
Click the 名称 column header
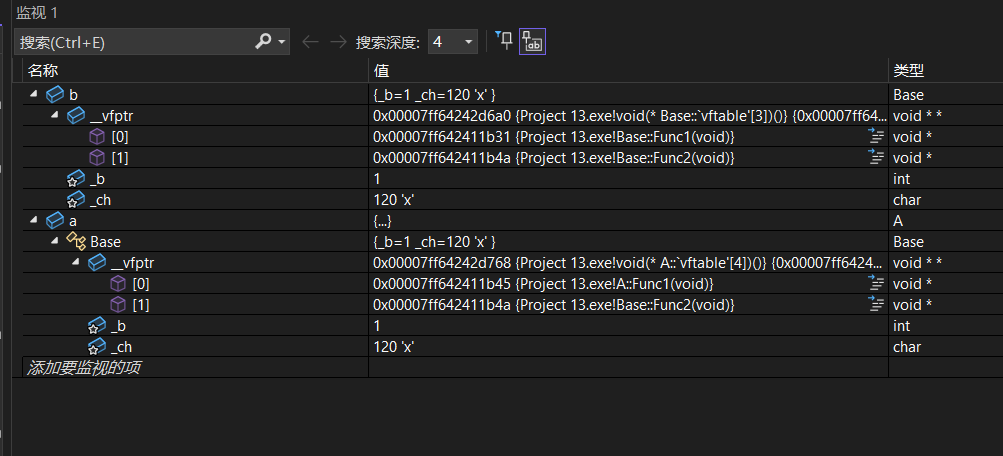tap(195, 70)
